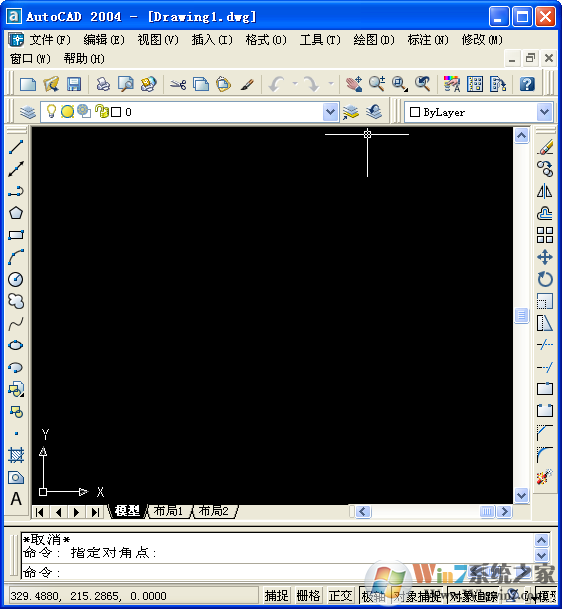Switch to the 布局2 layout tab
This screenshot has width=562, height=609.
[x=214, y=511]
